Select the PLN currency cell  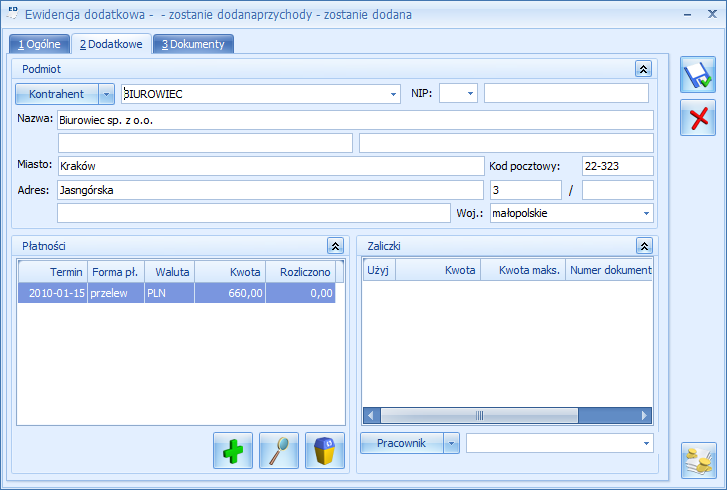click(x=170, y=293)
